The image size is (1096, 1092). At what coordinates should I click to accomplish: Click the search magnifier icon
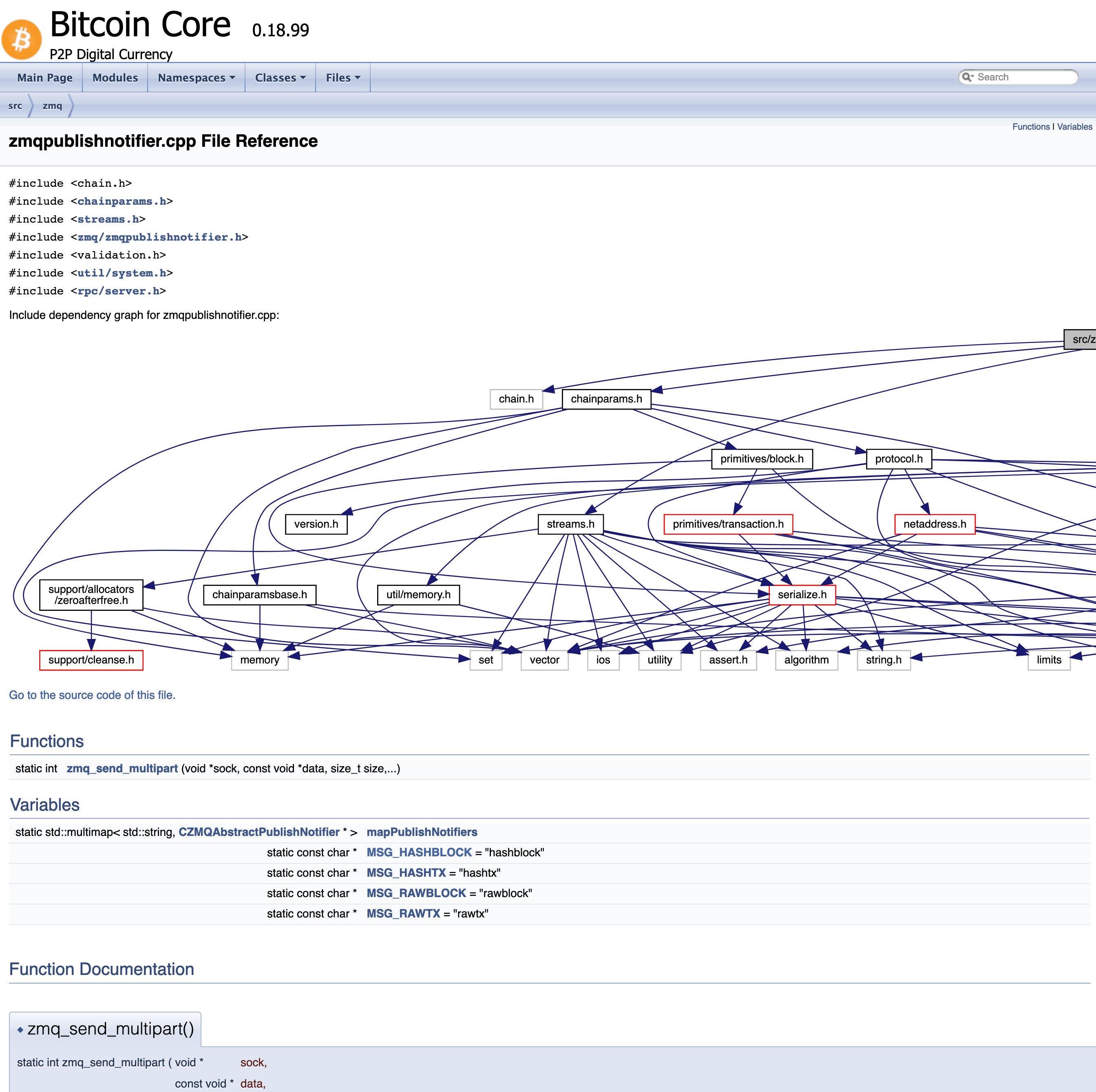(x=966, y=77)
